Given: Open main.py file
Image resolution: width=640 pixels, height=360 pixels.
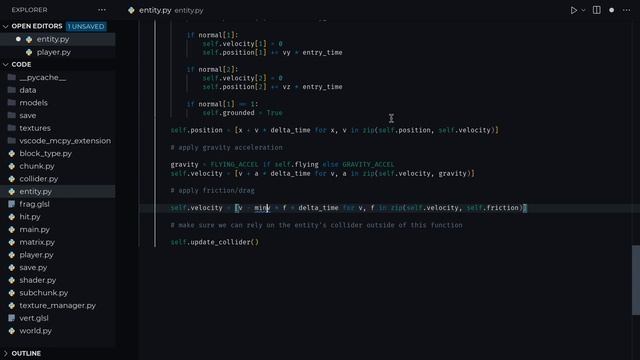Looking at the screenshot, I should pos(35,229).
